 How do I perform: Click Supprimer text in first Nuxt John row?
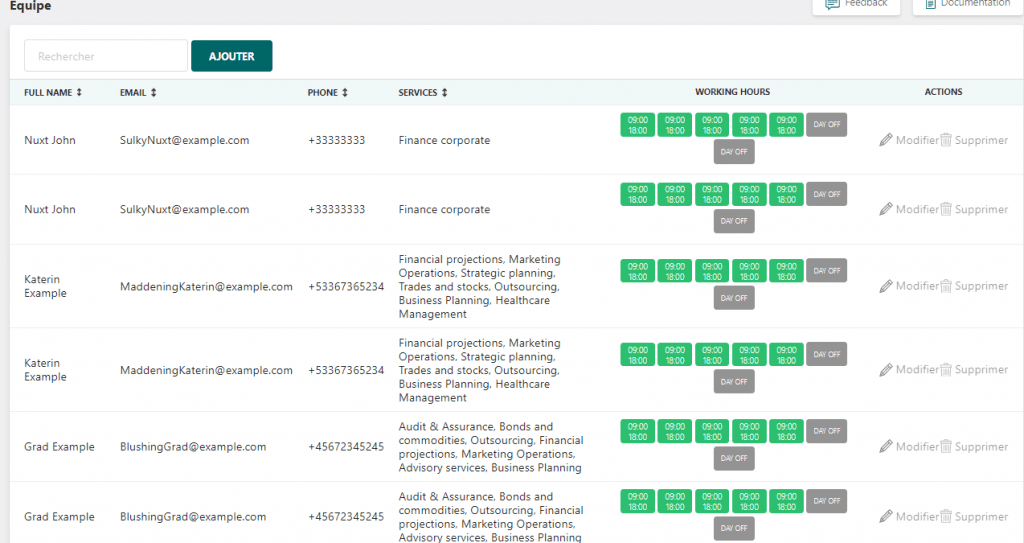(x=981, y=140)
